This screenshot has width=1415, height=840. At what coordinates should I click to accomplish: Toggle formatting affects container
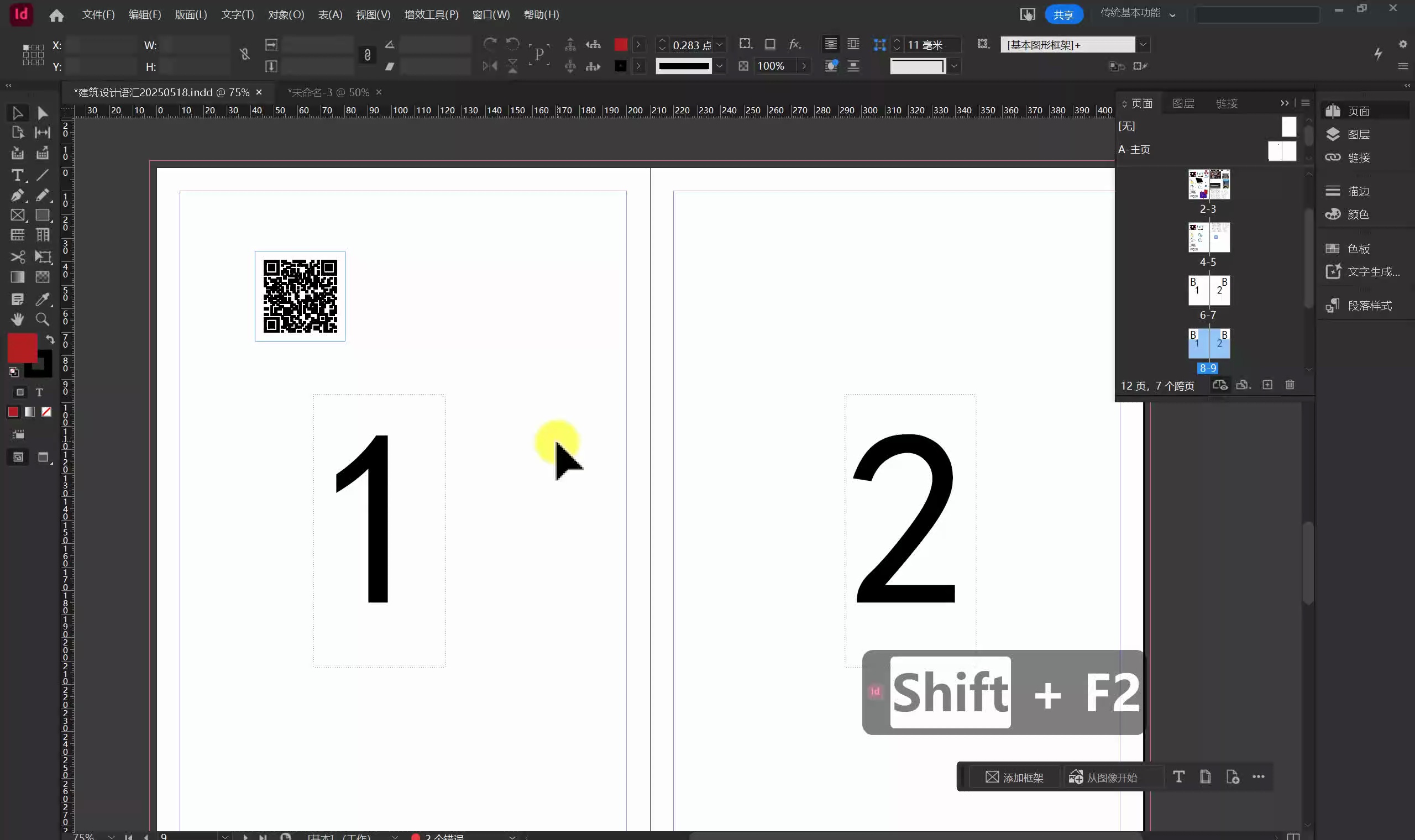click(20, 392)
